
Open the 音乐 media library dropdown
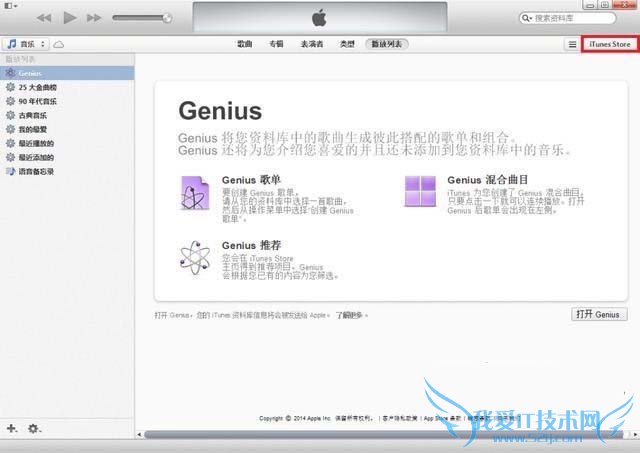pyautogui.click(x=26, y=44)
